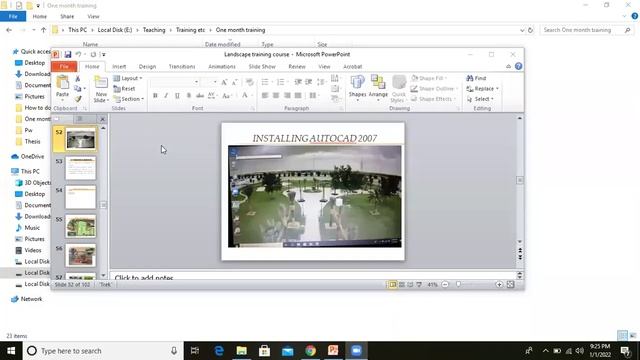Switch to the Animations tab
The image size is (640, 360).
[x=222, y=67]
